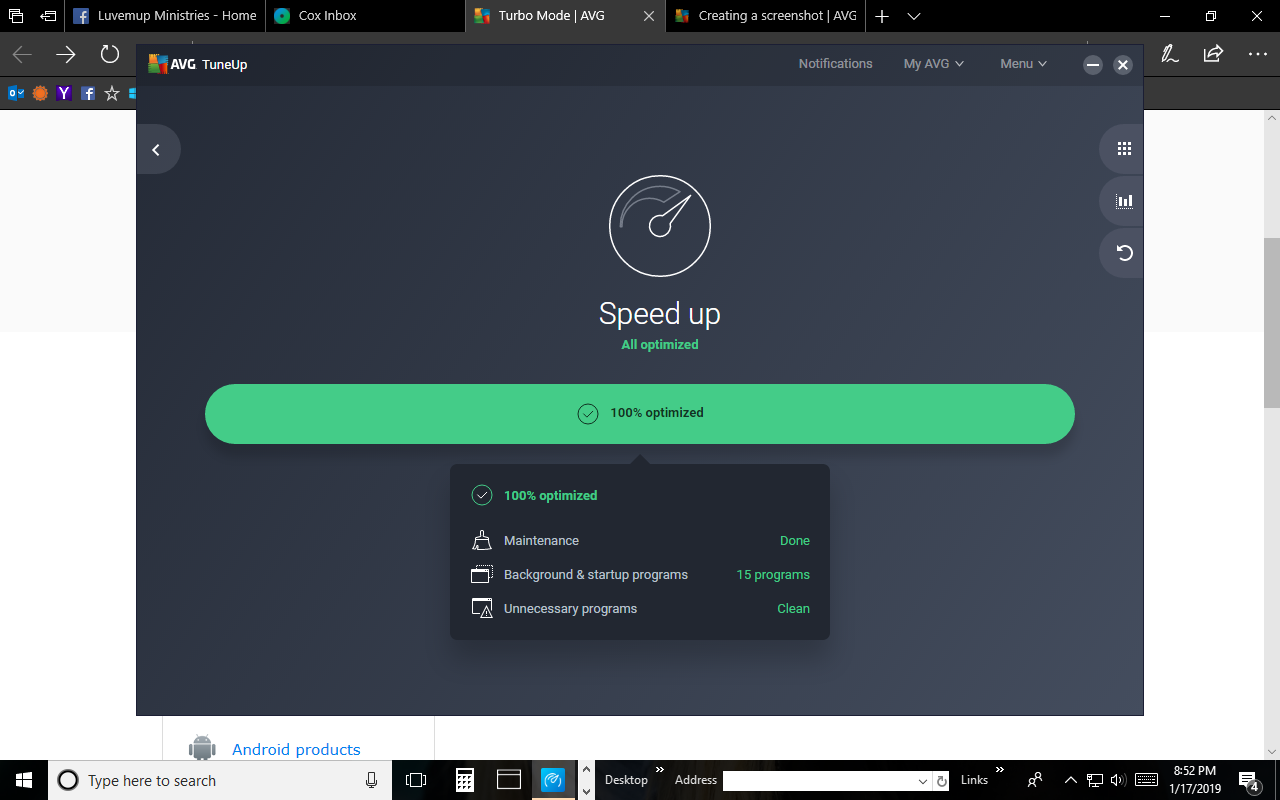Click the Clean status for Unnecessary programs
This screenshot has width=1280, height=800.
[x=793, y=608]
